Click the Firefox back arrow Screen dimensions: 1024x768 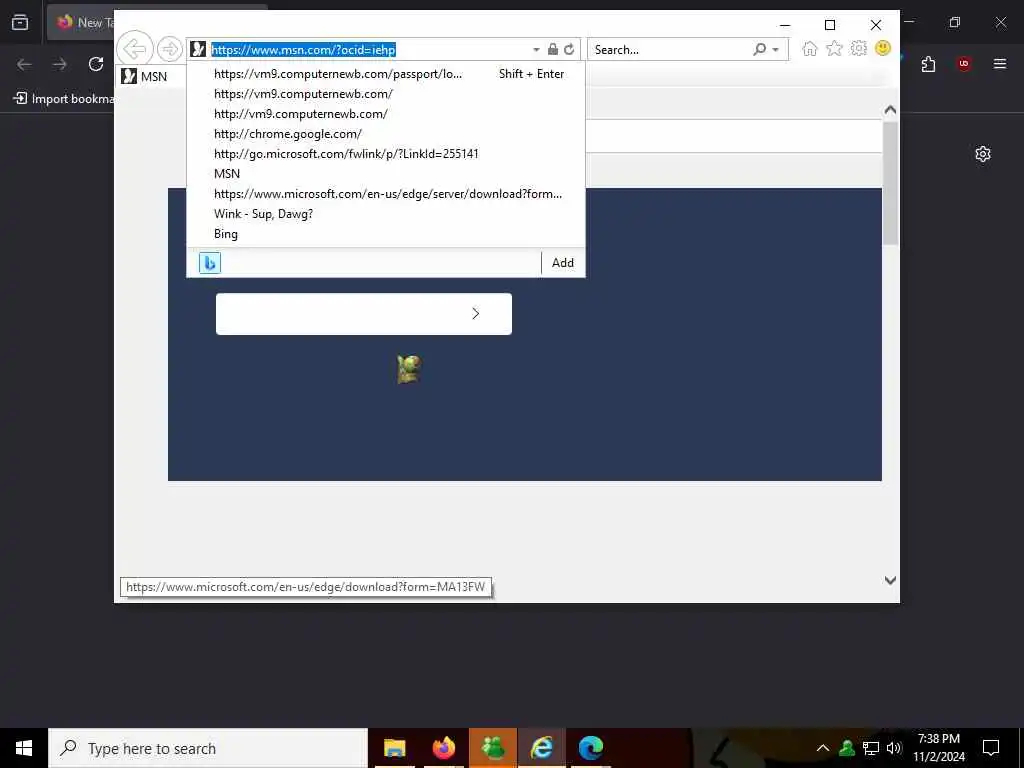click(24, 64)
